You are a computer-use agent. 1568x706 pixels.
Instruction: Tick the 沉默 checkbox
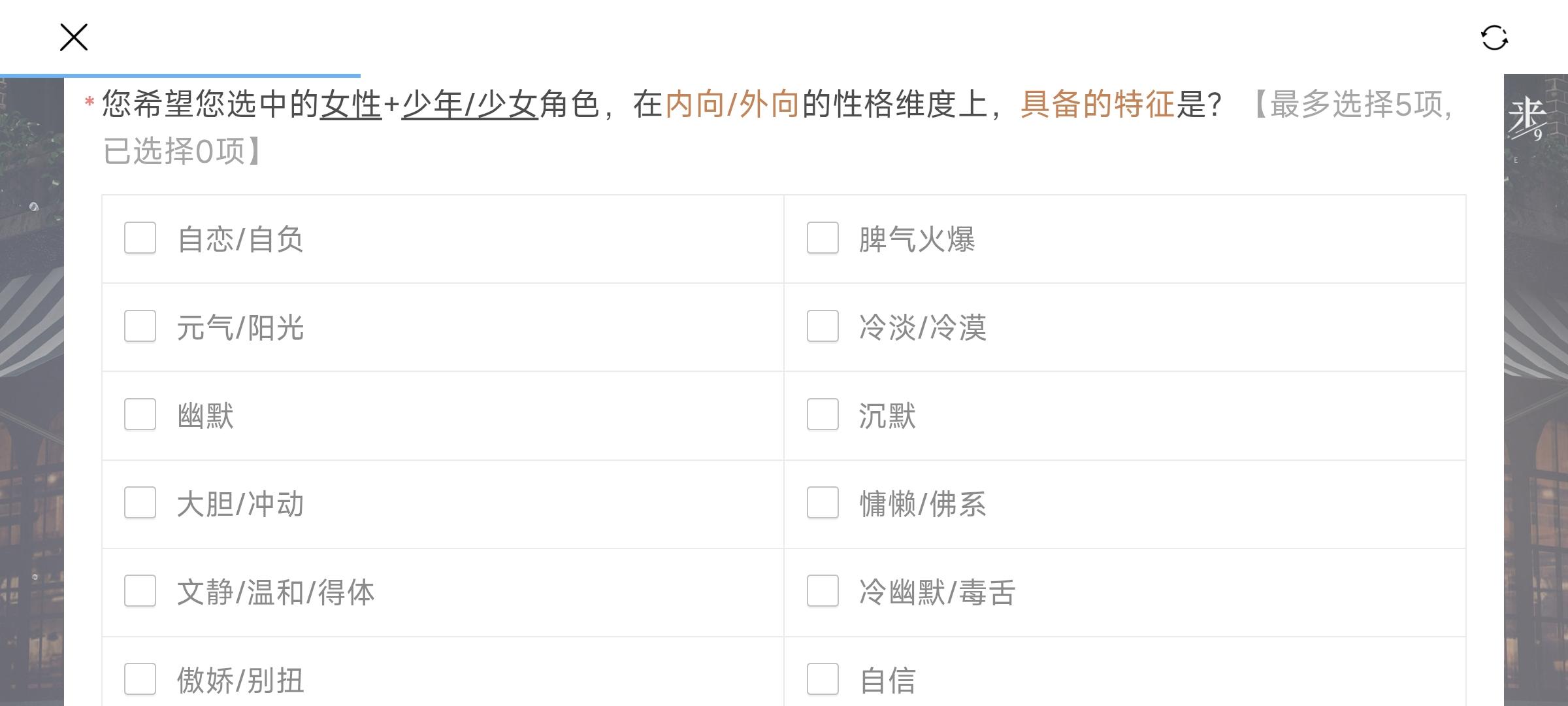pyautogui.click(x=823, y=414)
